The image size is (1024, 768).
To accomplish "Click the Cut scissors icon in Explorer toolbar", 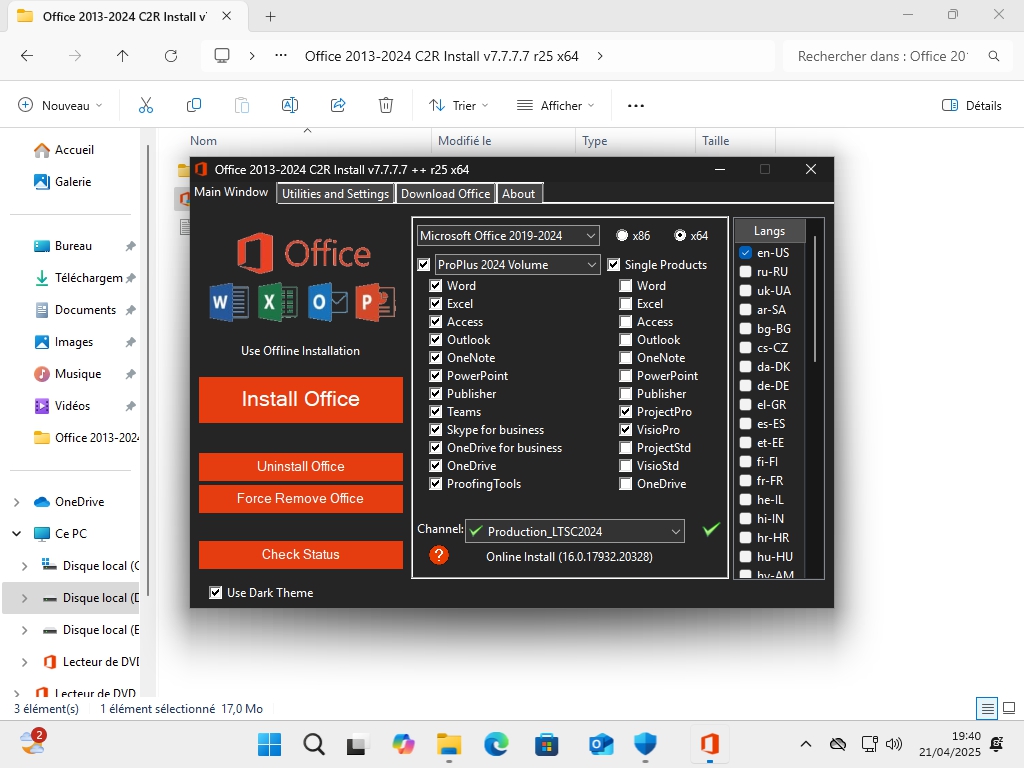I will [146, 105].
